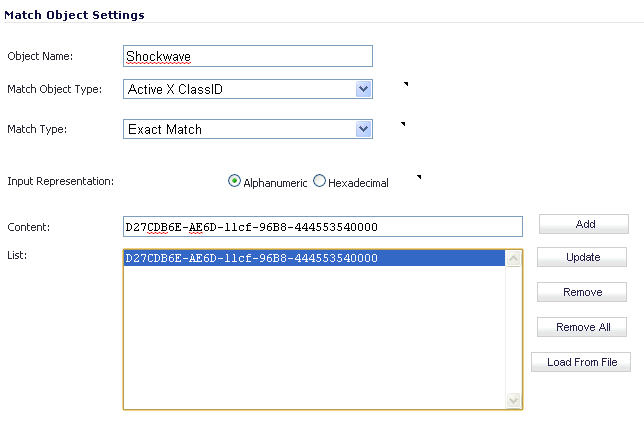The height and width of the screenshot is (430, 644).
Task: Select the Hexadecimal radio button
Action: point(319,181)
